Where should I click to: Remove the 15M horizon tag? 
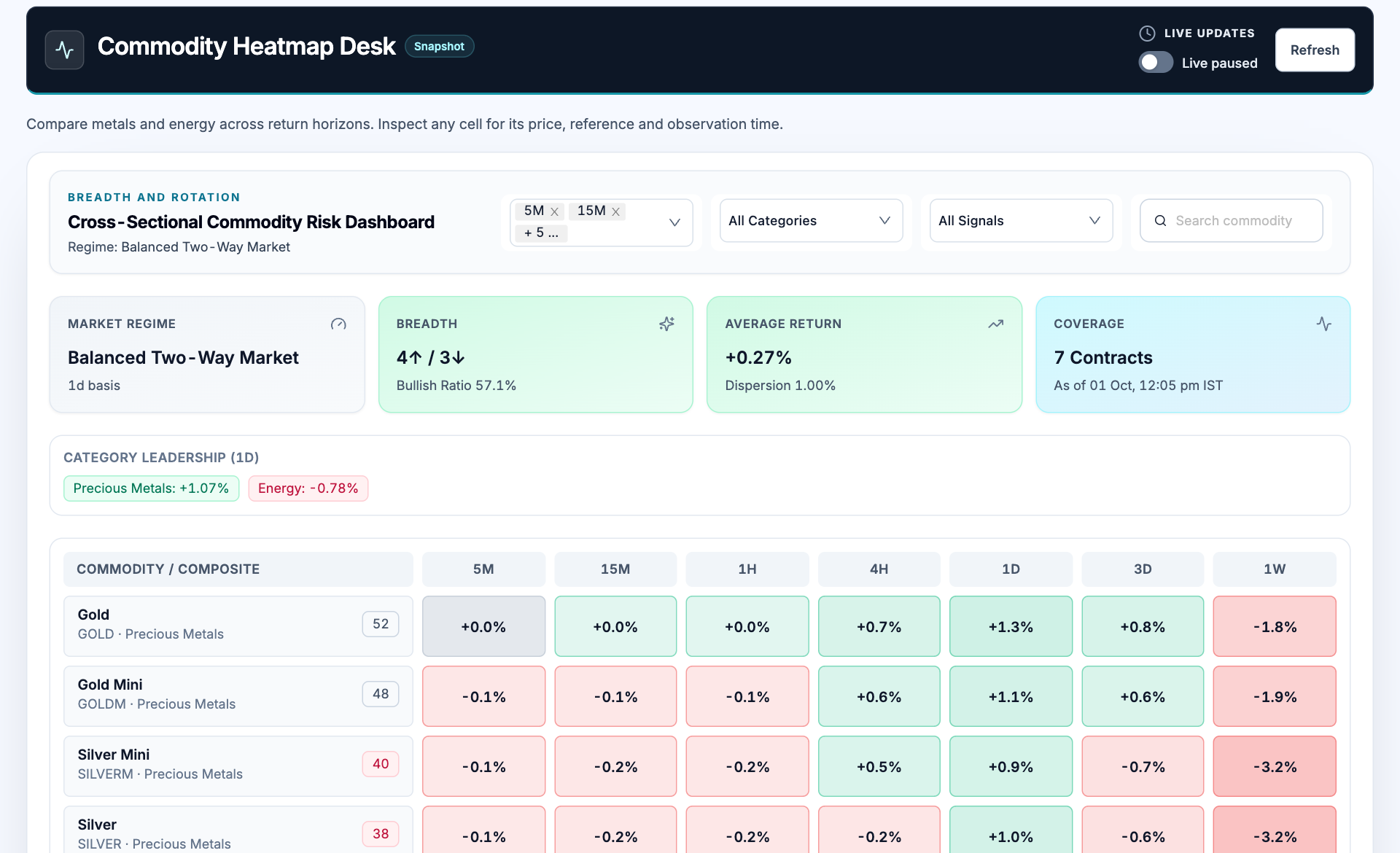[x=615, y=211]
